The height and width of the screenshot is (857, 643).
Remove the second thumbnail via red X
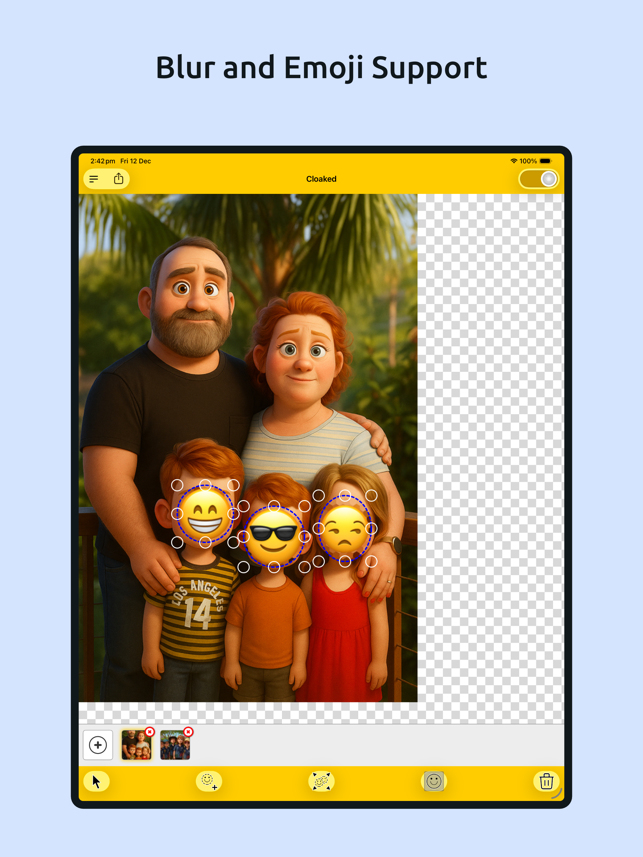(189, 732)
